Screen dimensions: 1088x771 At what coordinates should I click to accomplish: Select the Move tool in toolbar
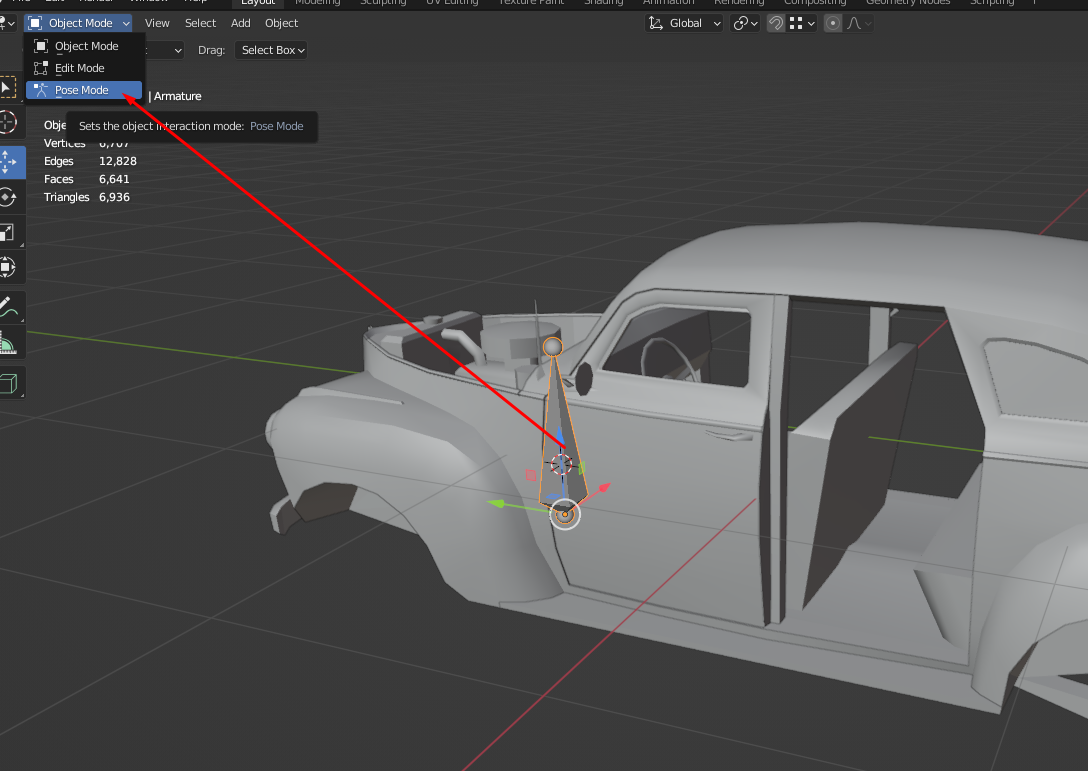(8, 160)
